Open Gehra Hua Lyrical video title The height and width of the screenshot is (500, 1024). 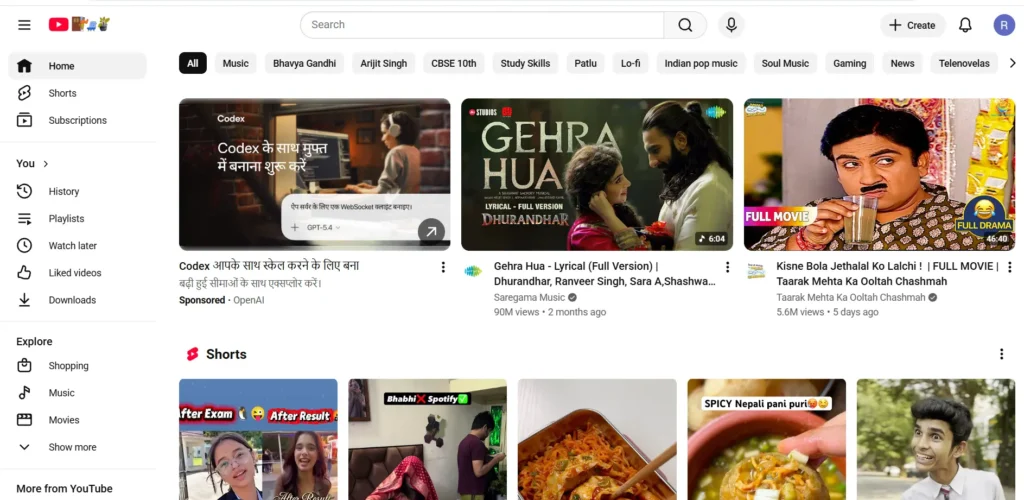pyautogui.click(x=605, y=273)
